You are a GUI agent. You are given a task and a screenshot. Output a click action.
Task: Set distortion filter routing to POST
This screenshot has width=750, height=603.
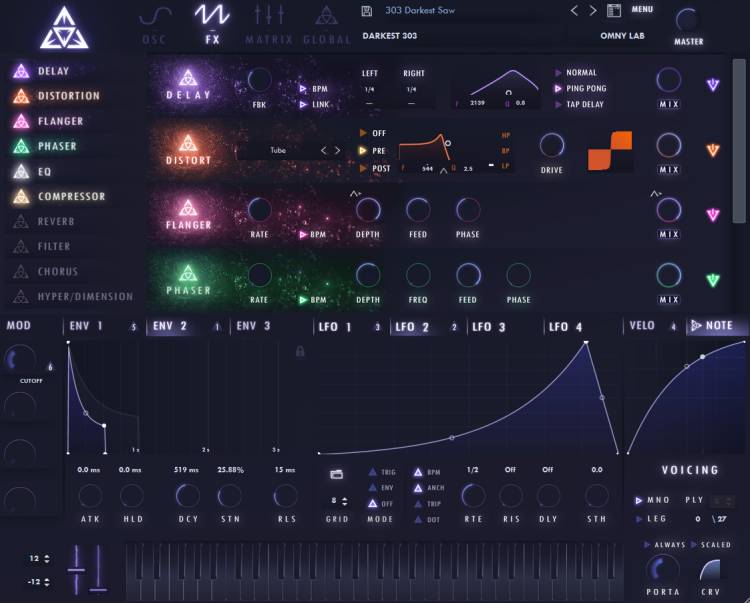365,168
